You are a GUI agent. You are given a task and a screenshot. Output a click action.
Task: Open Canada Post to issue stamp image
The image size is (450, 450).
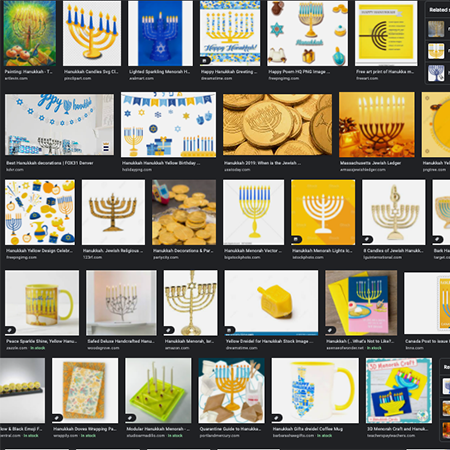(427, 303)
